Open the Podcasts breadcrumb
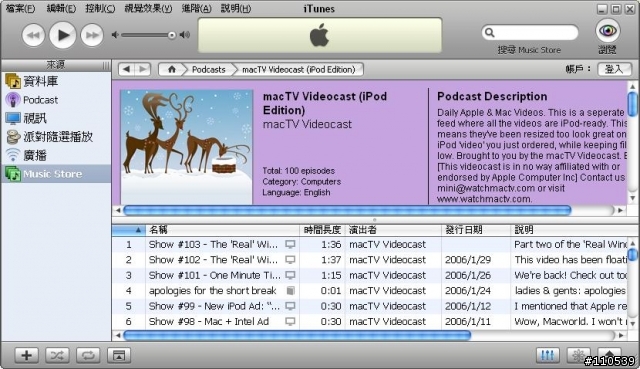 tap(209, 69)
